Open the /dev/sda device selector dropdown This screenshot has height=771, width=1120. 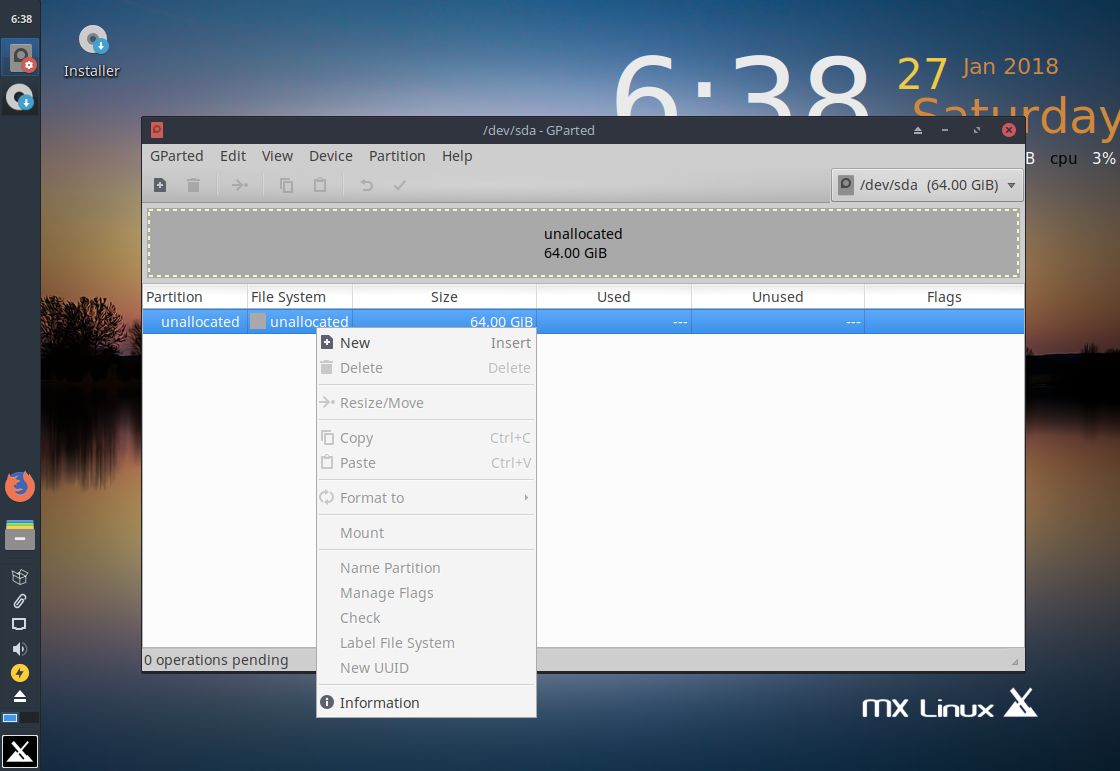click(x=927, y=185)
